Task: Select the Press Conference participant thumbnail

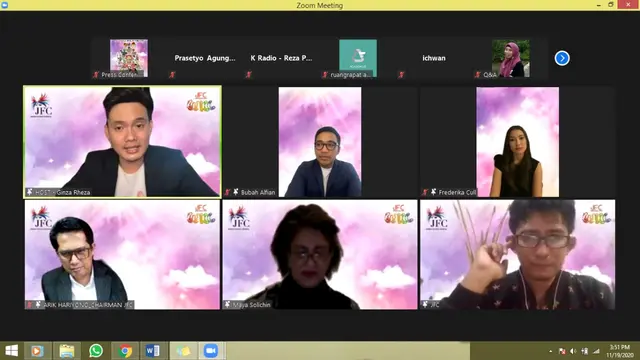Action: tap(129, 58)
